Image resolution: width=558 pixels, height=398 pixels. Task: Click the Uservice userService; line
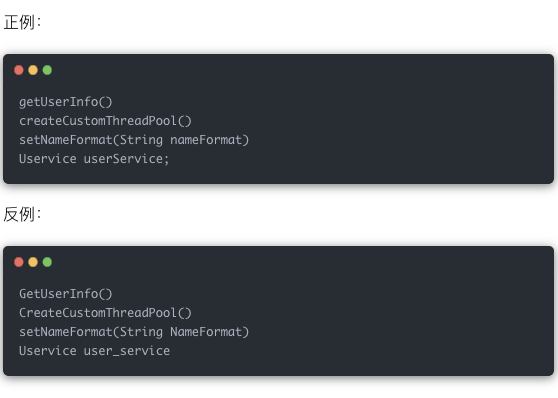pyautogui.click(x=94, y=159)
